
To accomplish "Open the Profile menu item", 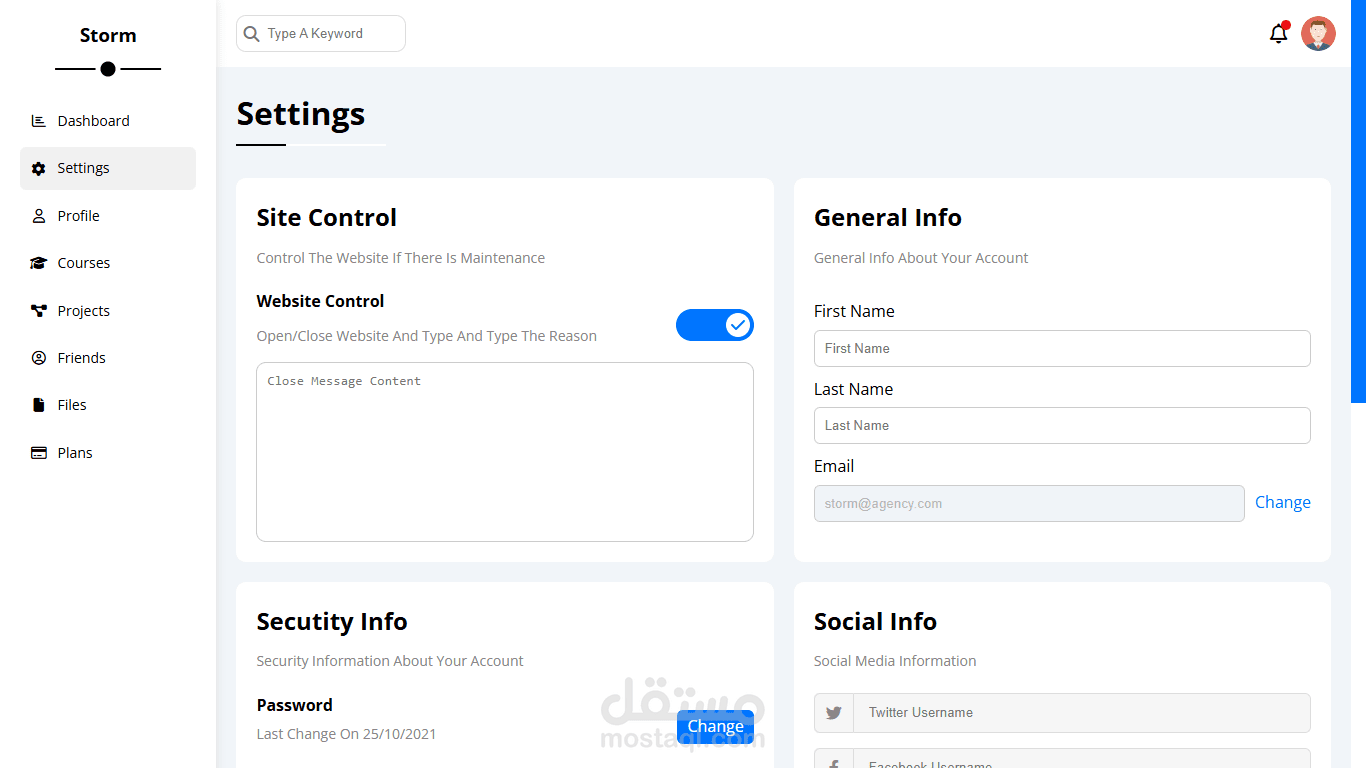I will coord(78,216).
